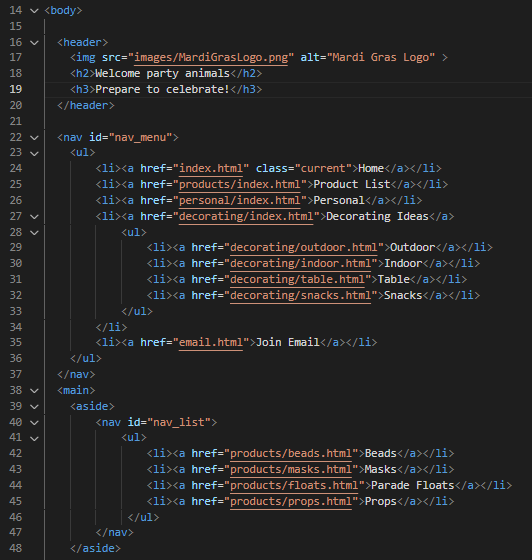Click the closing </header> tag
This screenshot has height=560, width=532.
[x=86, y=105]
